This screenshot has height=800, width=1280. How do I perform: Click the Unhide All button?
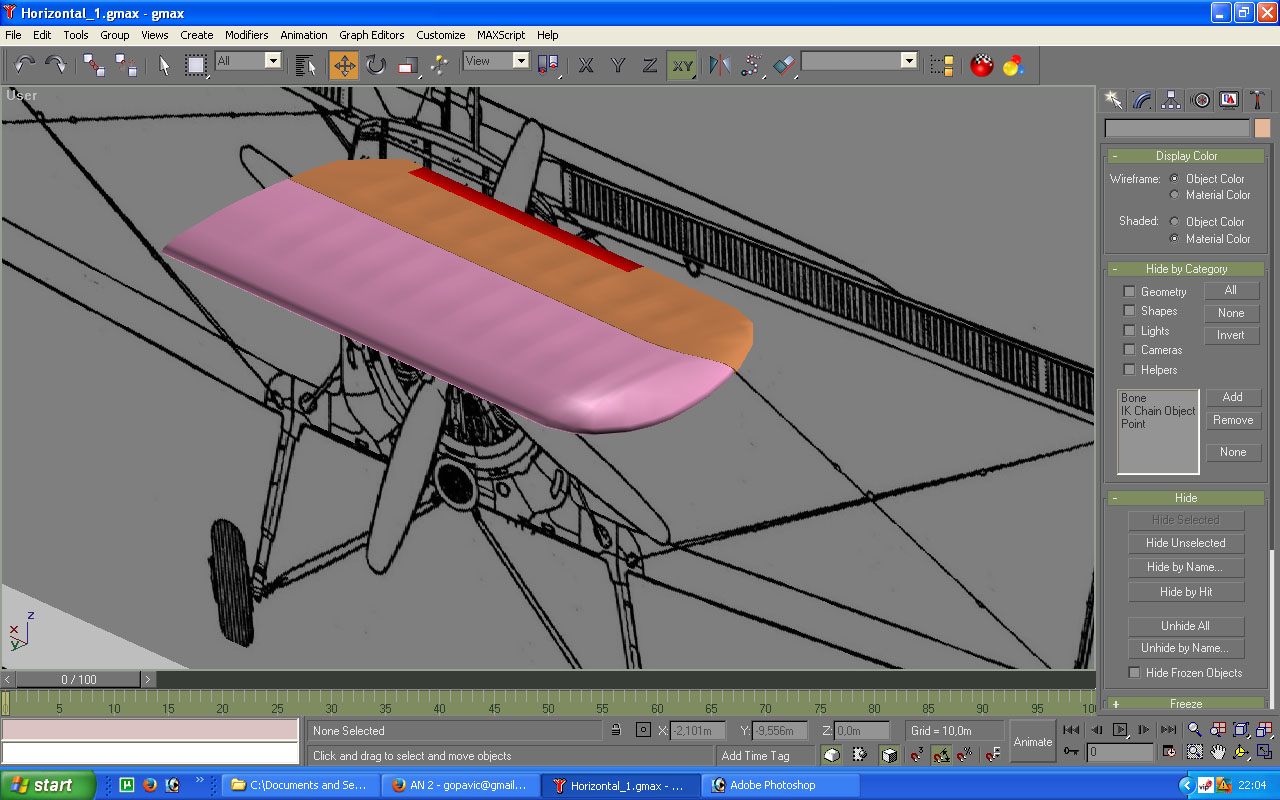(x=1185, y=626)
